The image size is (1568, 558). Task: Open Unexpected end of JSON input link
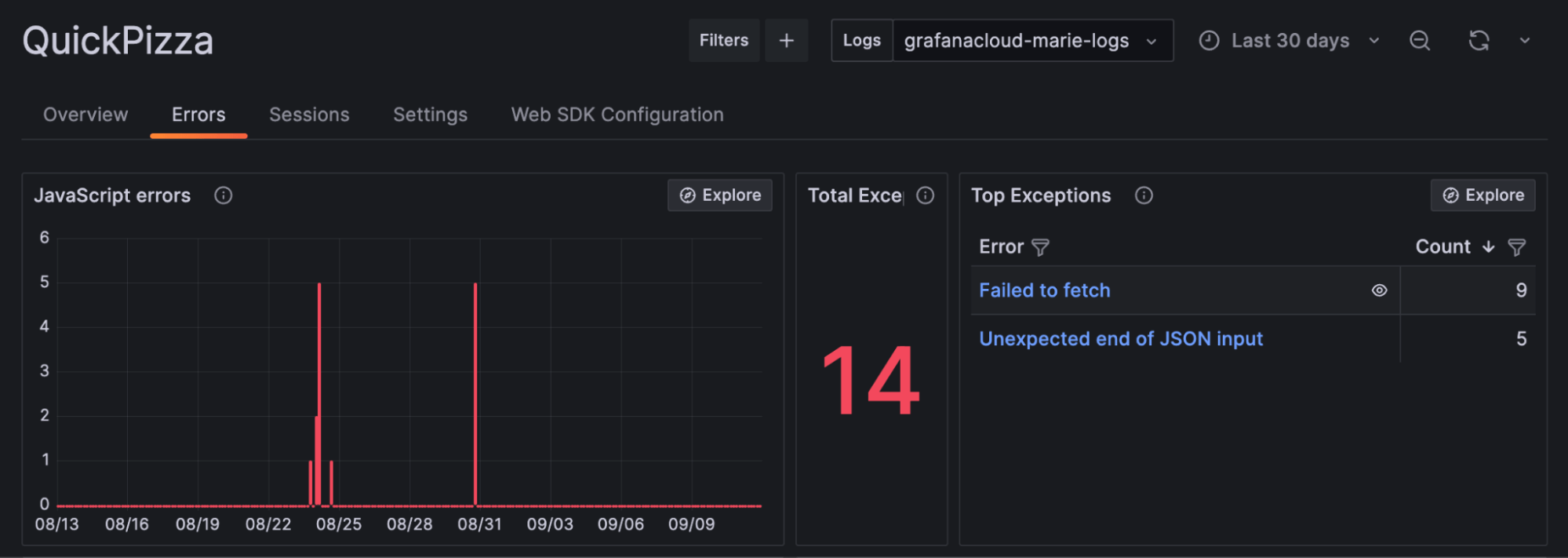1121,339
